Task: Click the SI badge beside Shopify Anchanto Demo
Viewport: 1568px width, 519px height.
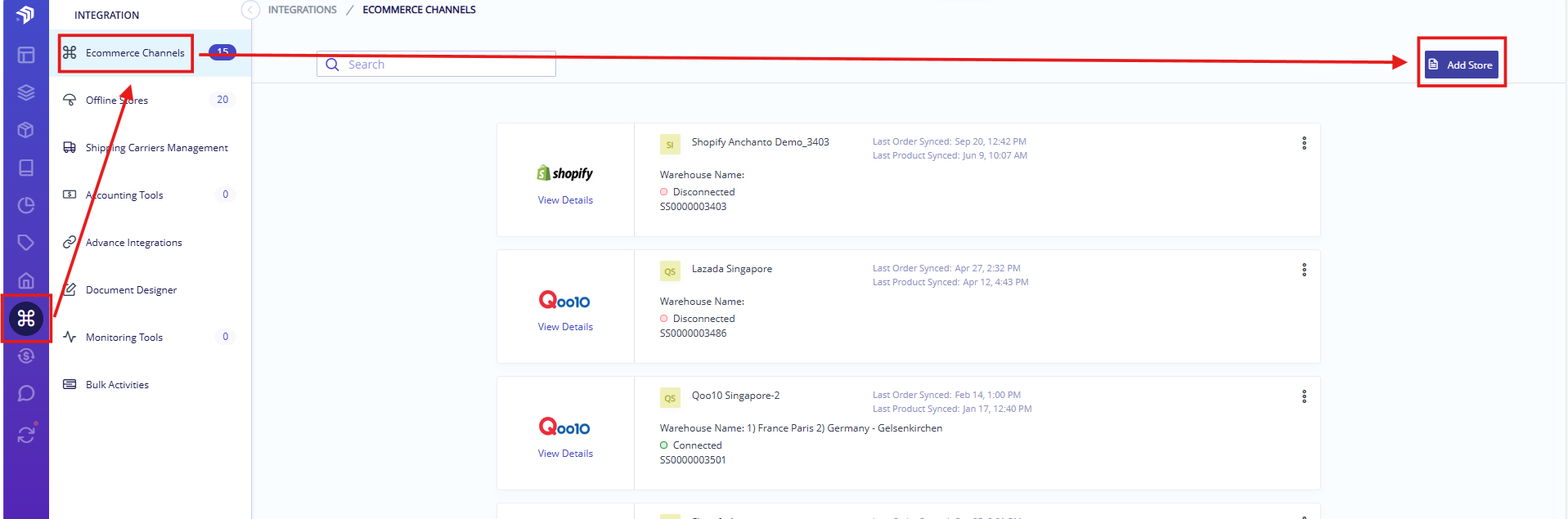Action: pos(670,145)
